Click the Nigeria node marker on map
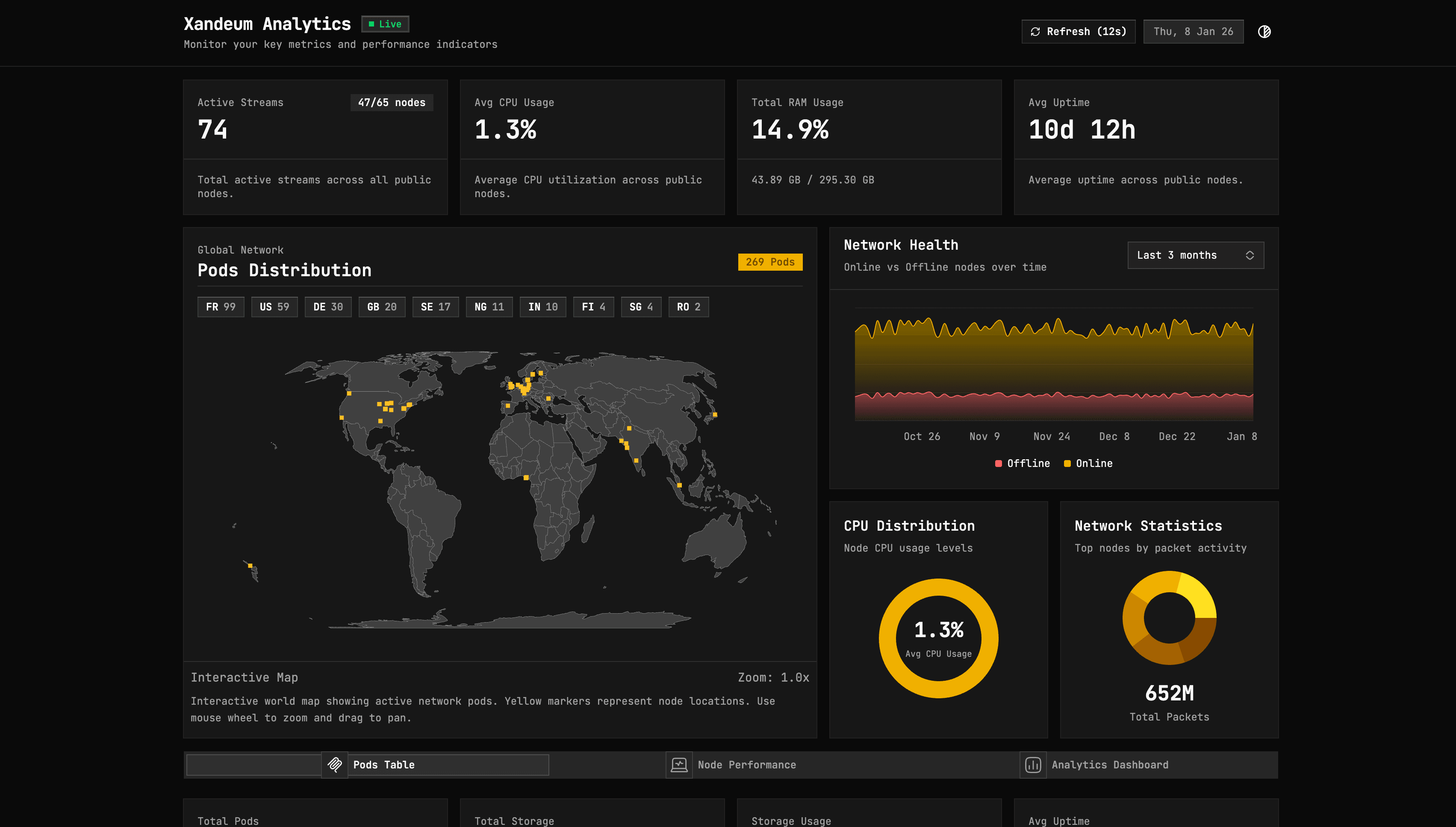 (526, 478)
